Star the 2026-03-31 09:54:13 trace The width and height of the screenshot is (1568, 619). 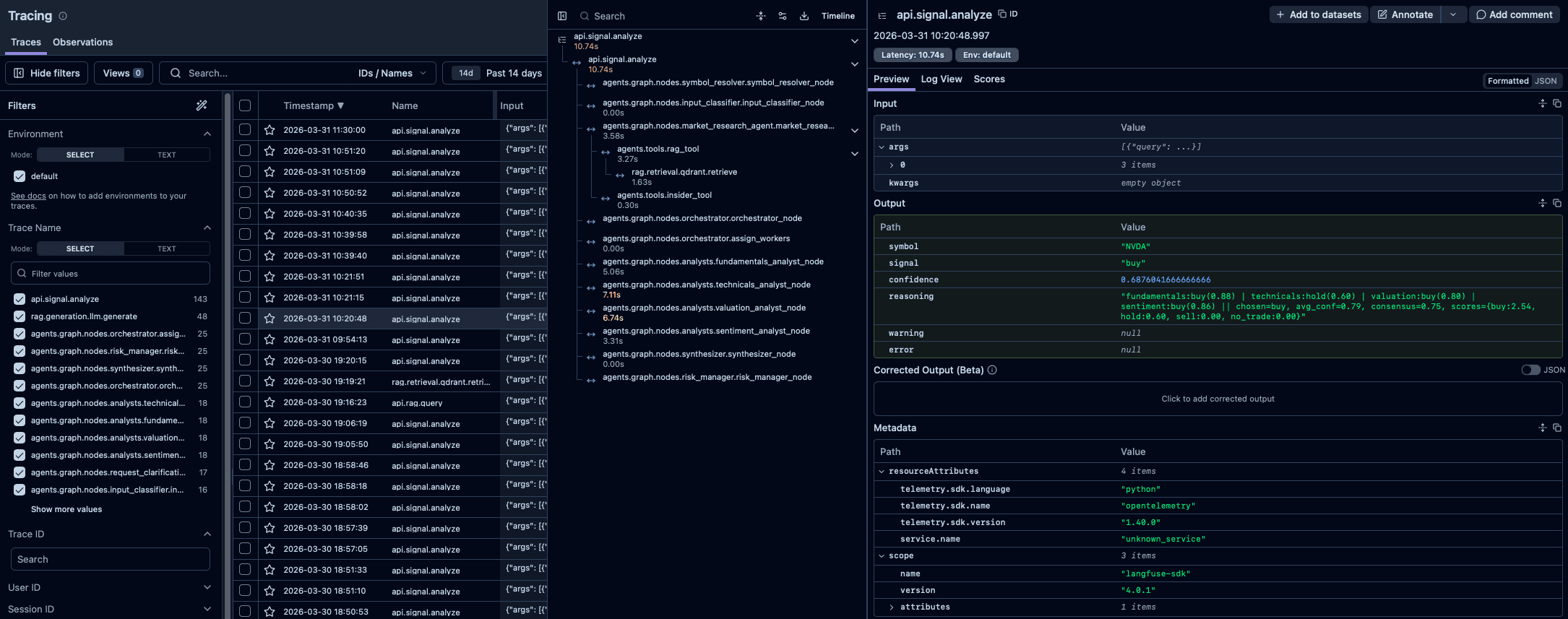270,339
